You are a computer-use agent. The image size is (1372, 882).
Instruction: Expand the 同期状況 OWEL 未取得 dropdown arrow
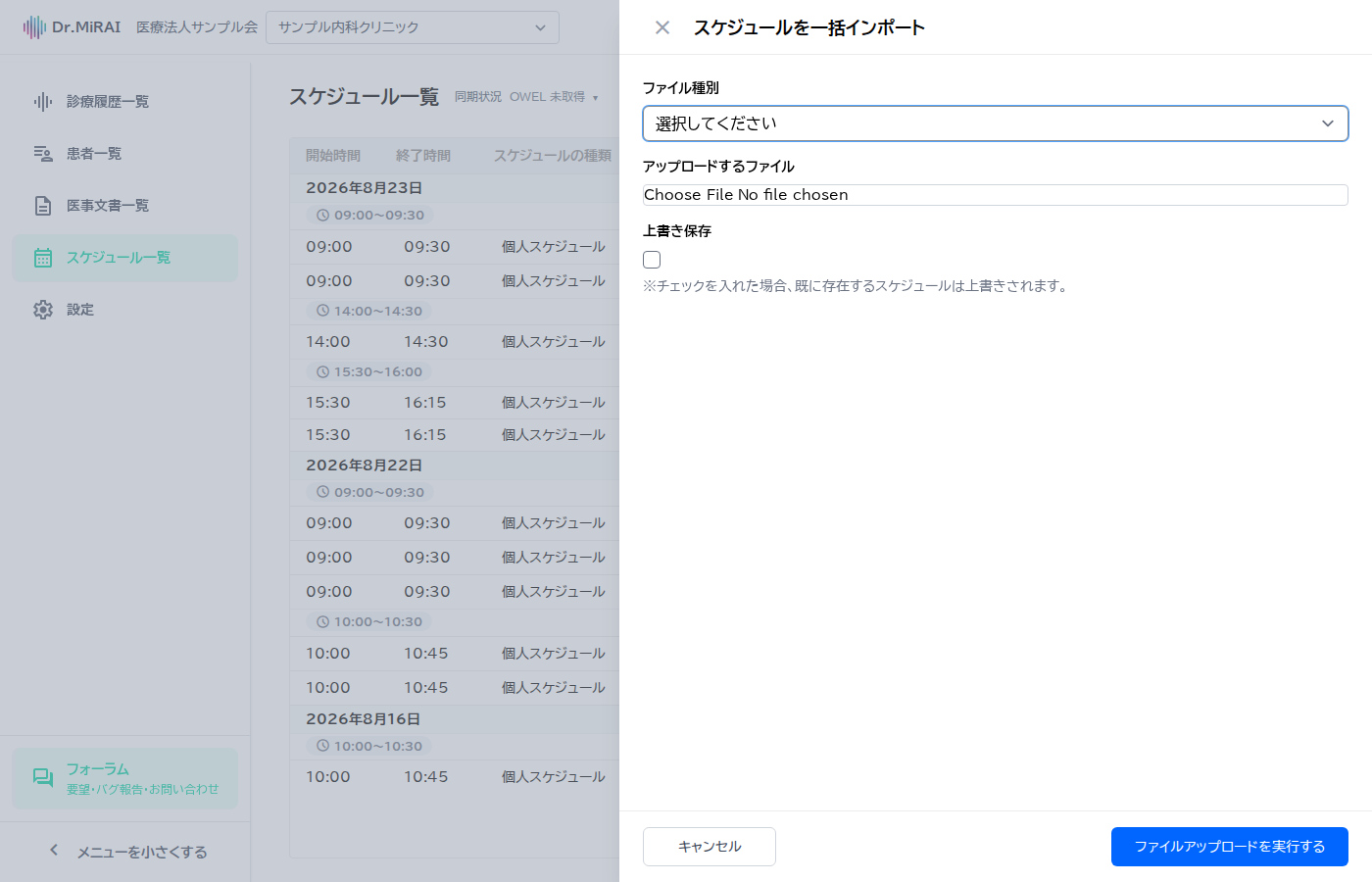[x=595, y=98]
